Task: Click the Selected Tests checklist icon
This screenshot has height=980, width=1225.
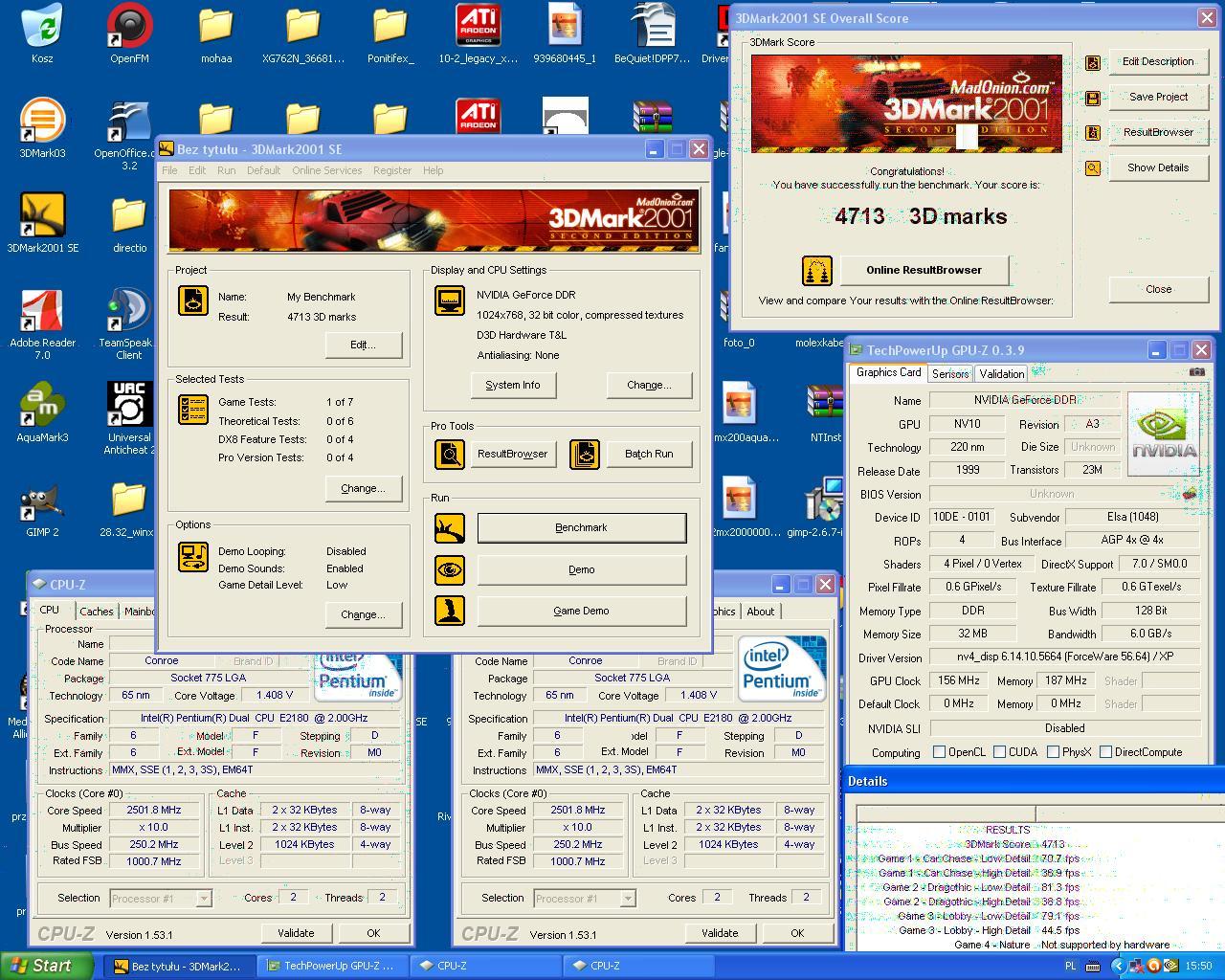Action: (x=193, y=409)
